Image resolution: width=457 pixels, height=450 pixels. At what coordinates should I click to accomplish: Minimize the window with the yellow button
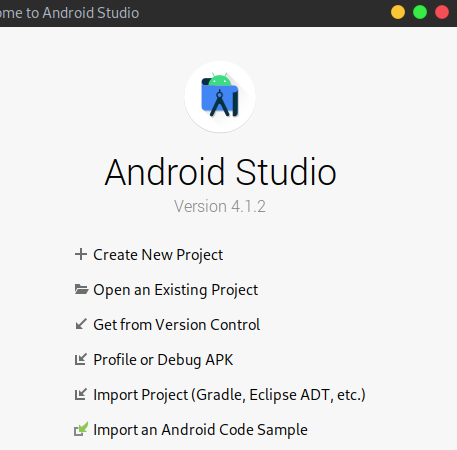398,13
